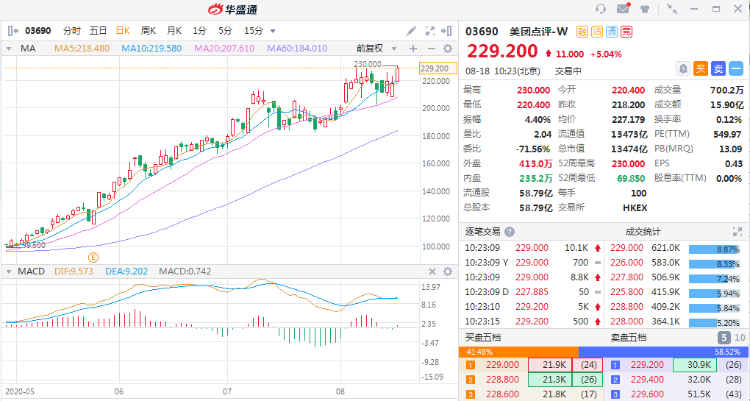Image resolution: width=750 pixels, height=401 pixels.
Task: Click the MA5:218.480 legend label
Action: (x=82, y=49)
